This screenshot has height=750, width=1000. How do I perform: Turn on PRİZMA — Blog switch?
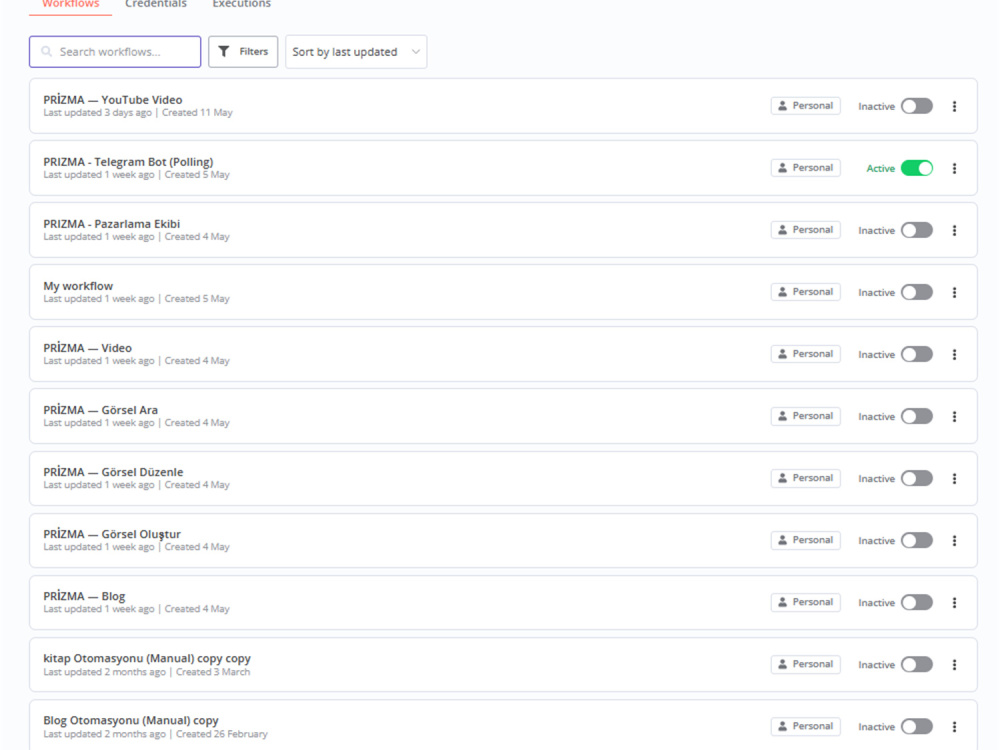coord(916,603)
